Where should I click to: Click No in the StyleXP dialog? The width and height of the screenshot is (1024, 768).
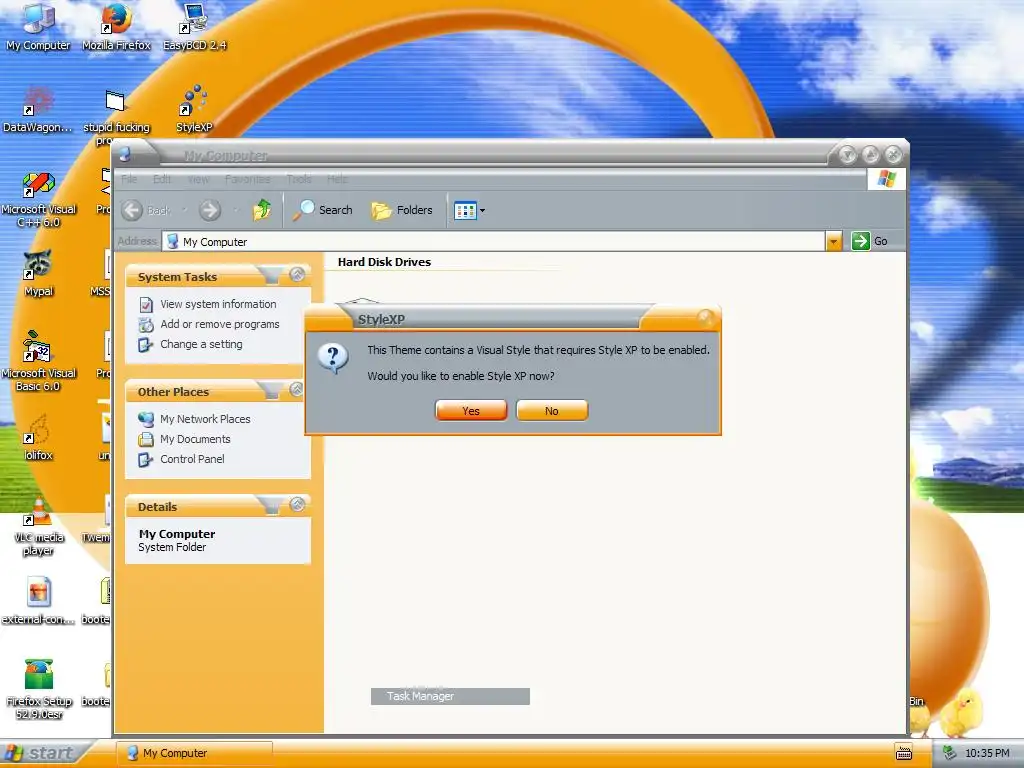click(x=552, y=411)
